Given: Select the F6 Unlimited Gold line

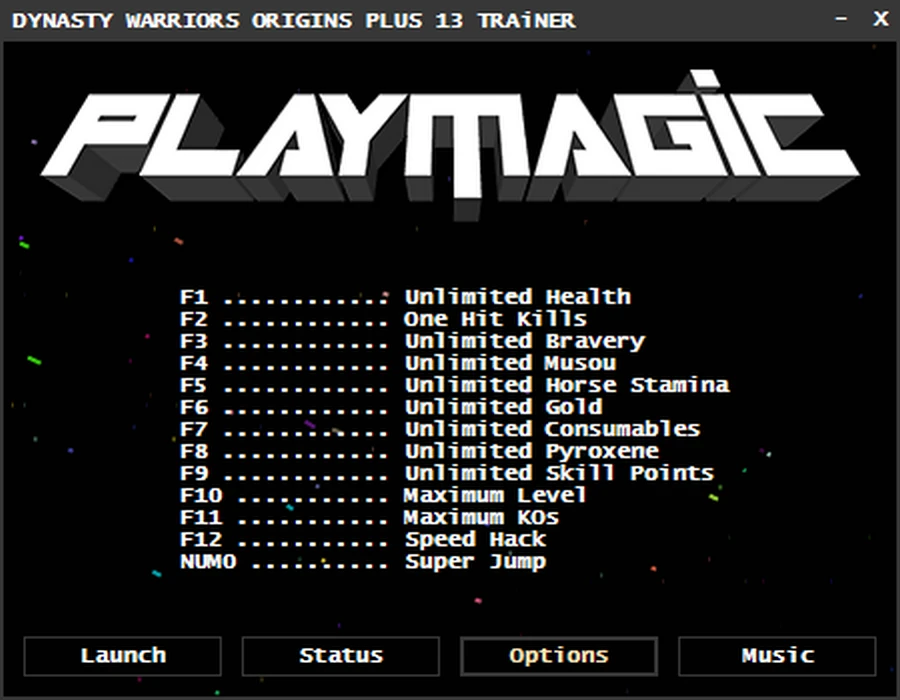Looking at the screenshot, I should pyautogui.click(x=391, y=407).
